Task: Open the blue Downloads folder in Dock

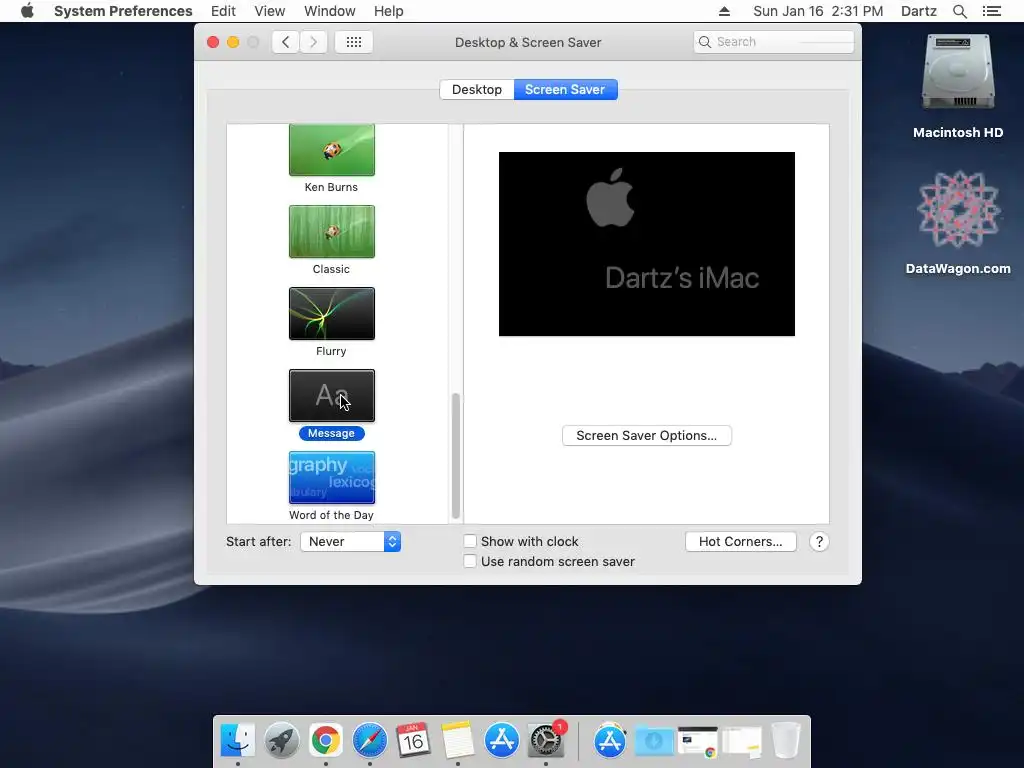Action: click(x=654, y=741)
